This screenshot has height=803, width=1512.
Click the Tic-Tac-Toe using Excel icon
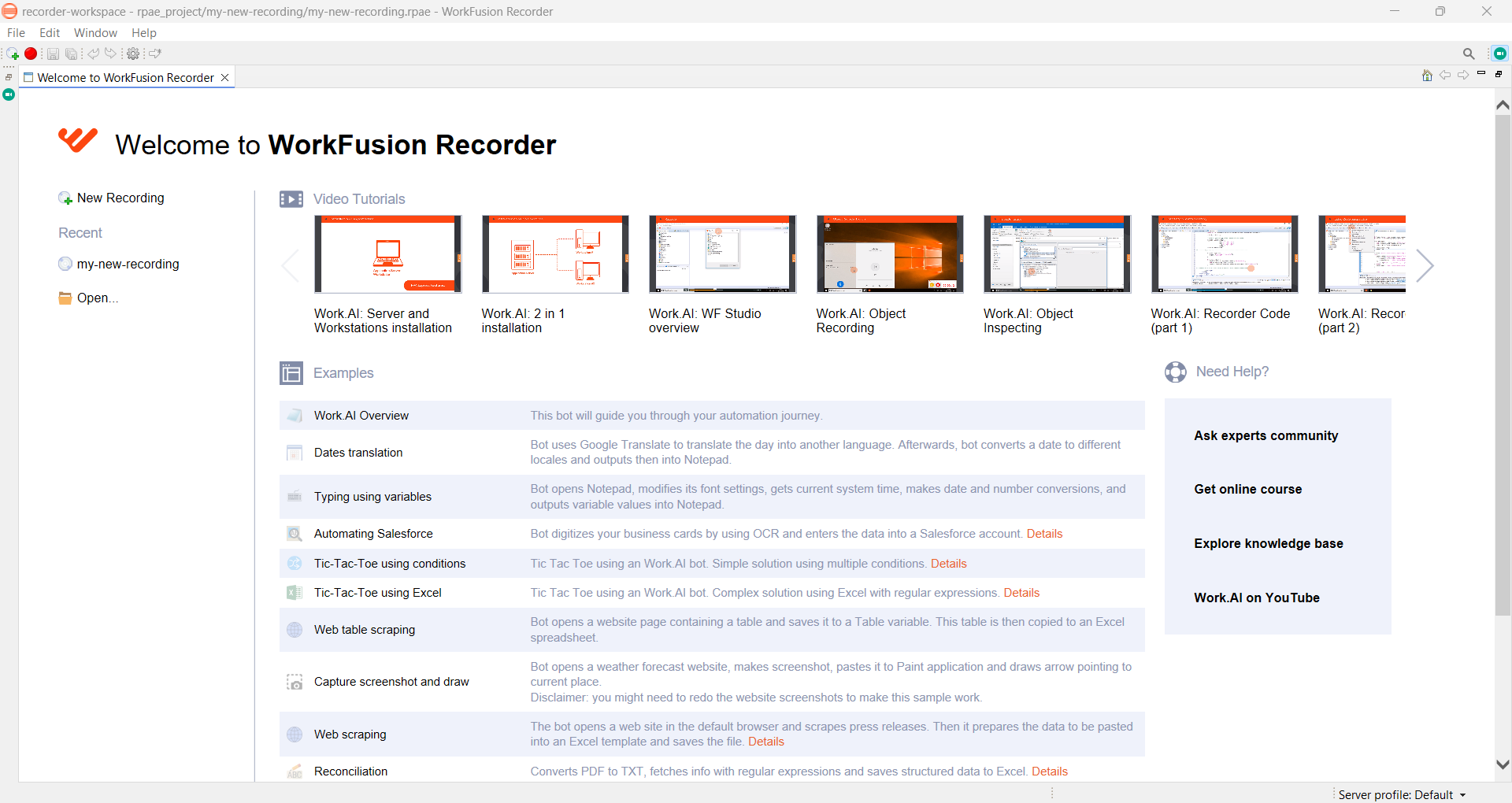(295, 593)
